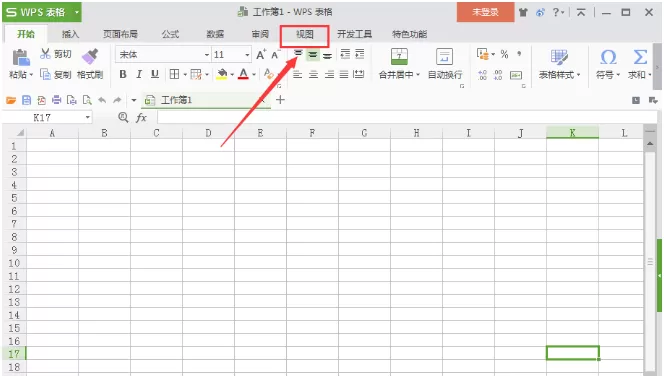The image size is (664, 376).
Task: Apply bottom vertical alignment
Action: click(x=327, y=55)
